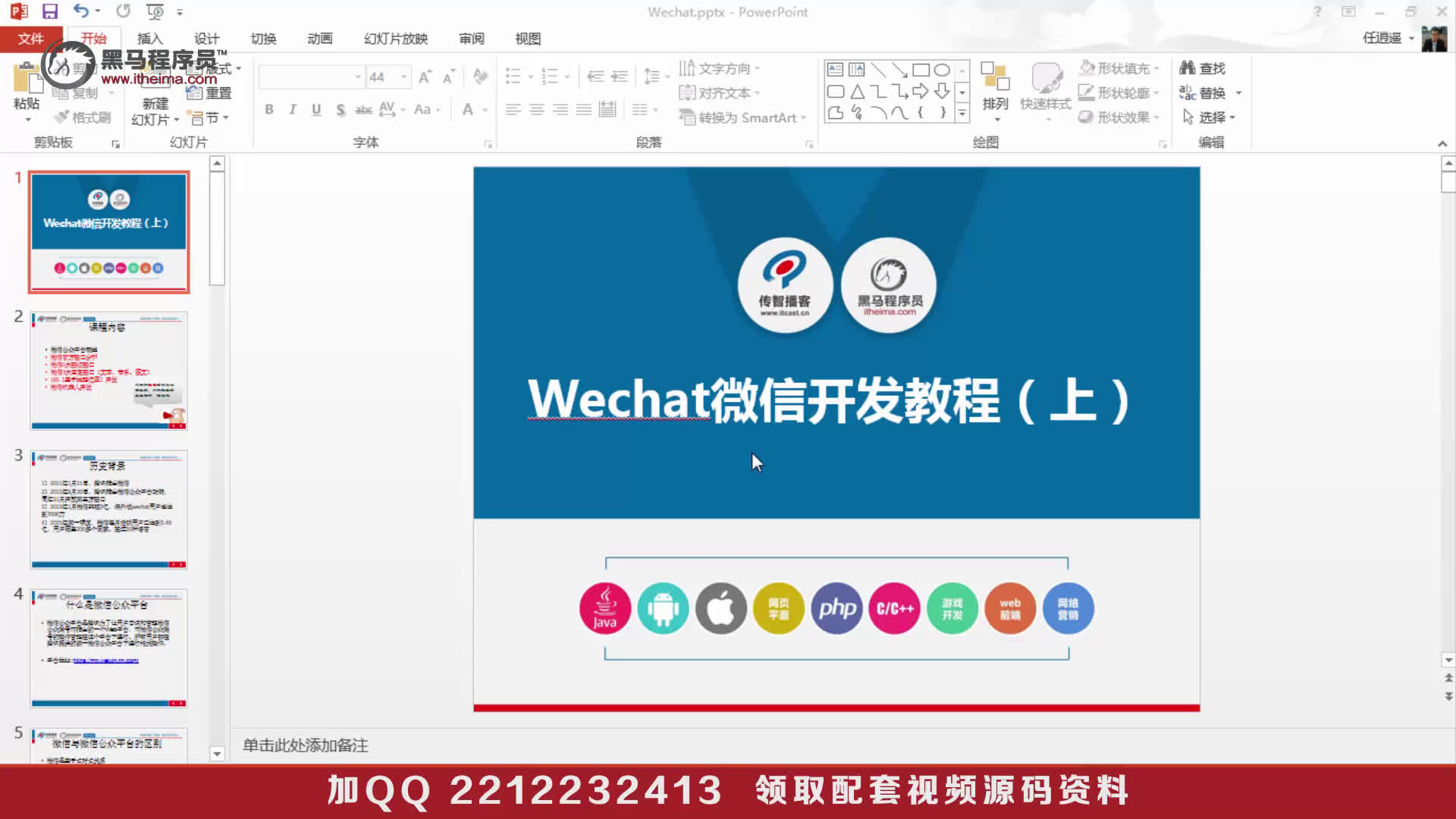Select the Down Arrow shape

pos(942,92)
